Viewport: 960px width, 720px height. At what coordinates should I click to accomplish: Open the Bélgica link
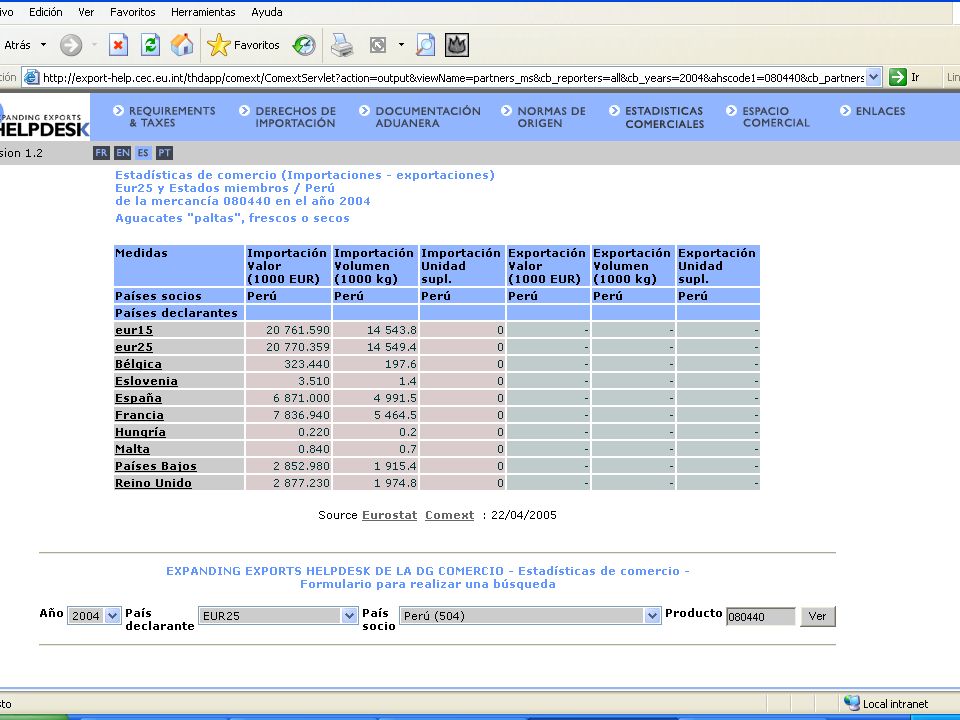138,364
